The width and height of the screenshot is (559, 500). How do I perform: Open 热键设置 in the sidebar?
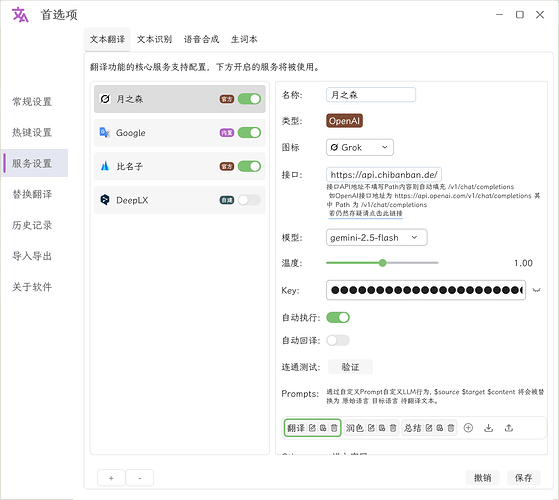32,133
